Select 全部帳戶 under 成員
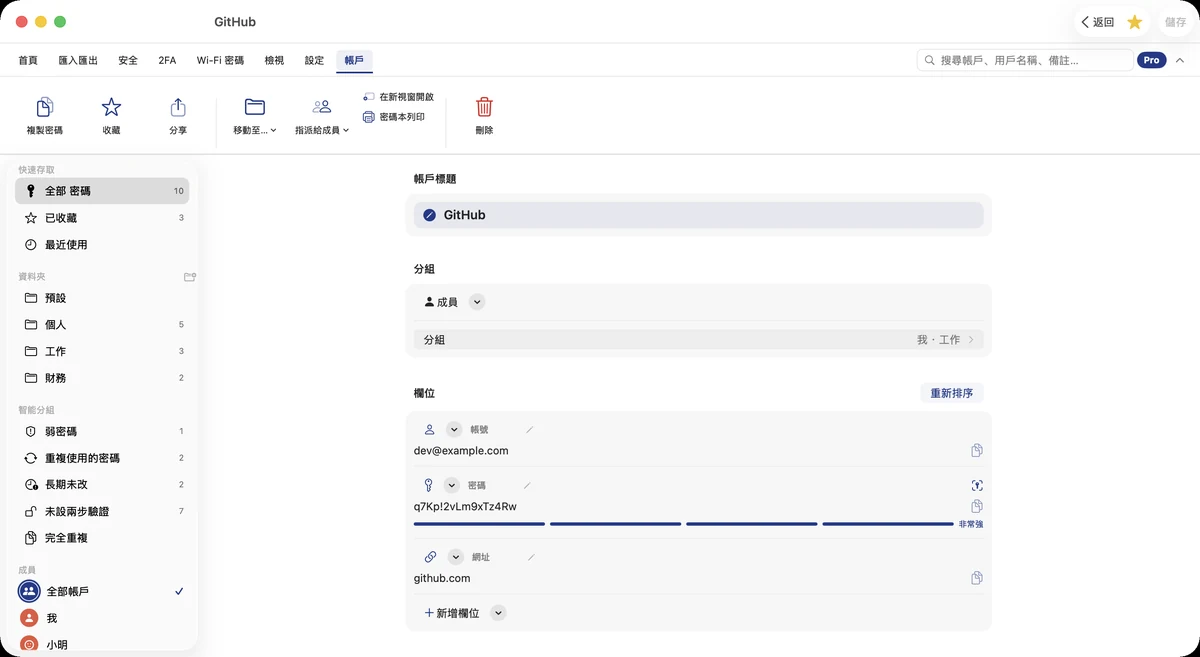 click(x=102, y=592)
